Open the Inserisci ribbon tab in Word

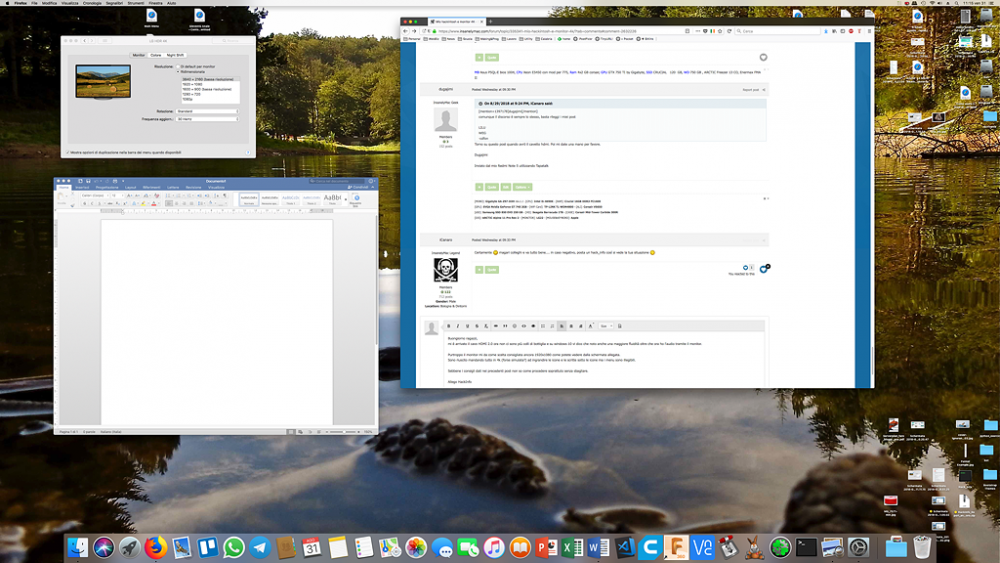[82, 187]
